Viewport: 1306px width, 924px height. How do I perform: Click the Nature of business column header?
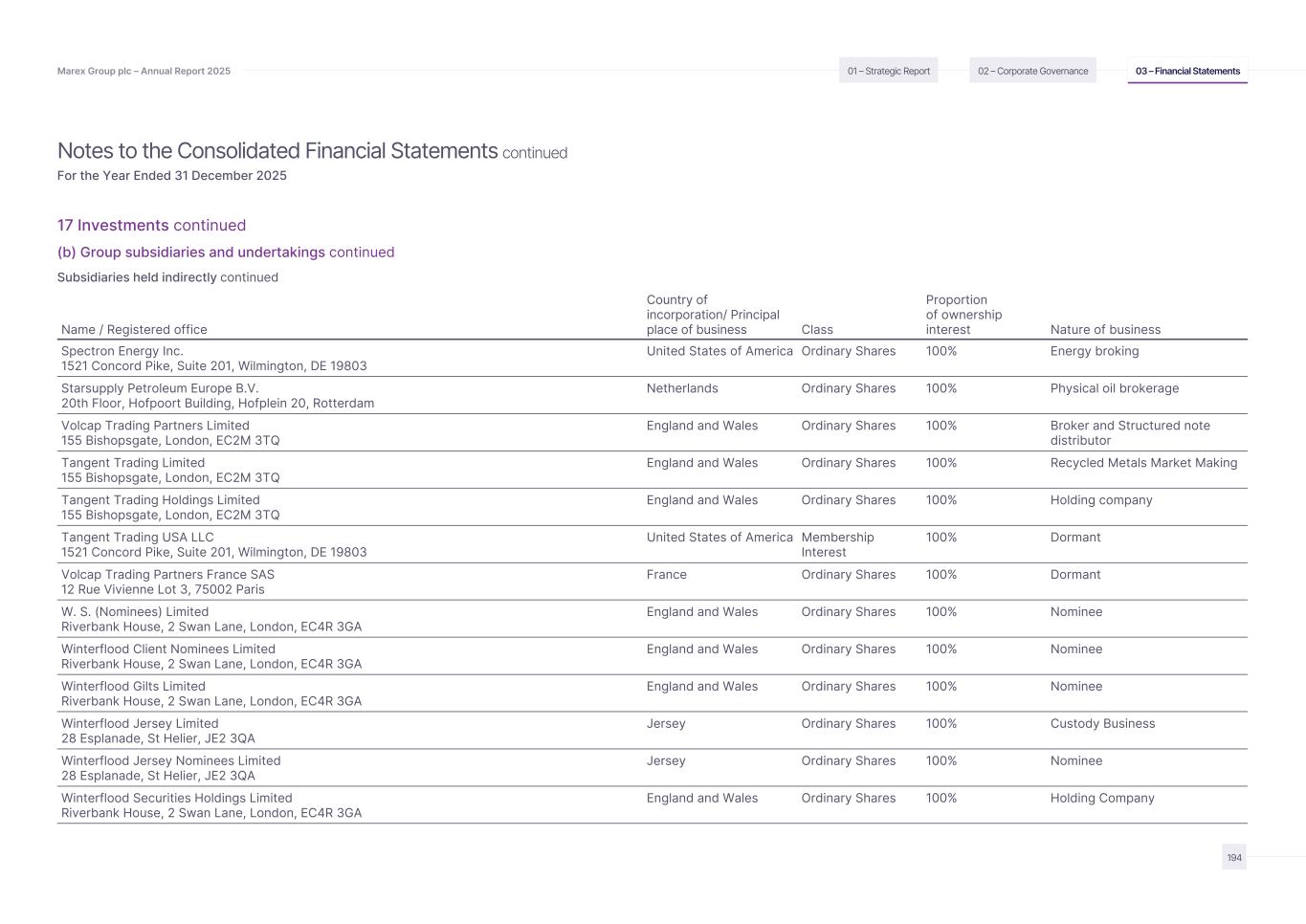click(x=1105, y=330)
